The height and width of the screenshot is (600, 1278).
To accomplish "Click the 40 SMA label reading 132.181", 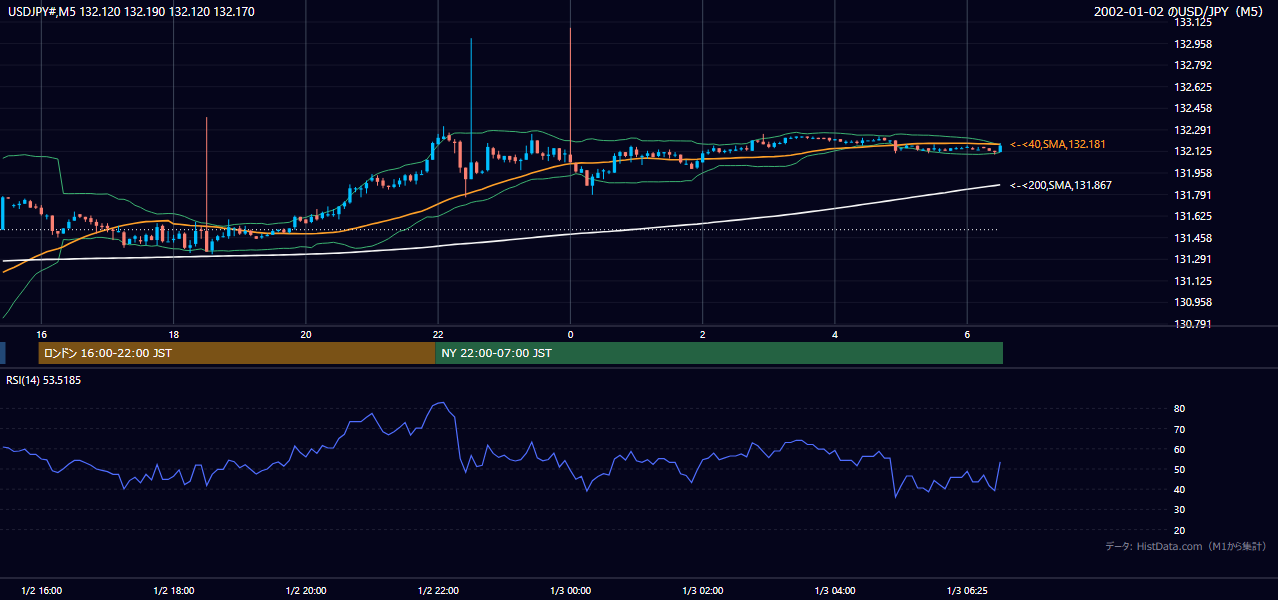I will coord(1057,145).
